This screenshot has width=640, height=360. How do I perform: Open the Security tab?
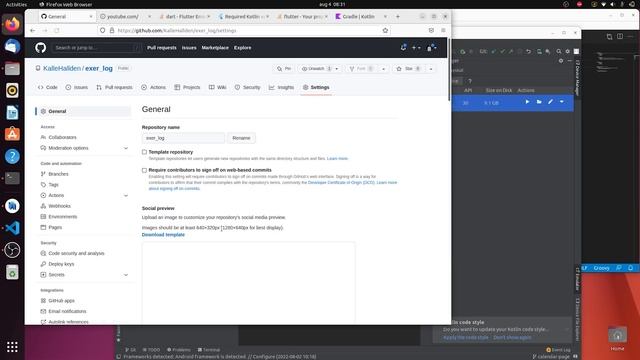pos(247,87)
